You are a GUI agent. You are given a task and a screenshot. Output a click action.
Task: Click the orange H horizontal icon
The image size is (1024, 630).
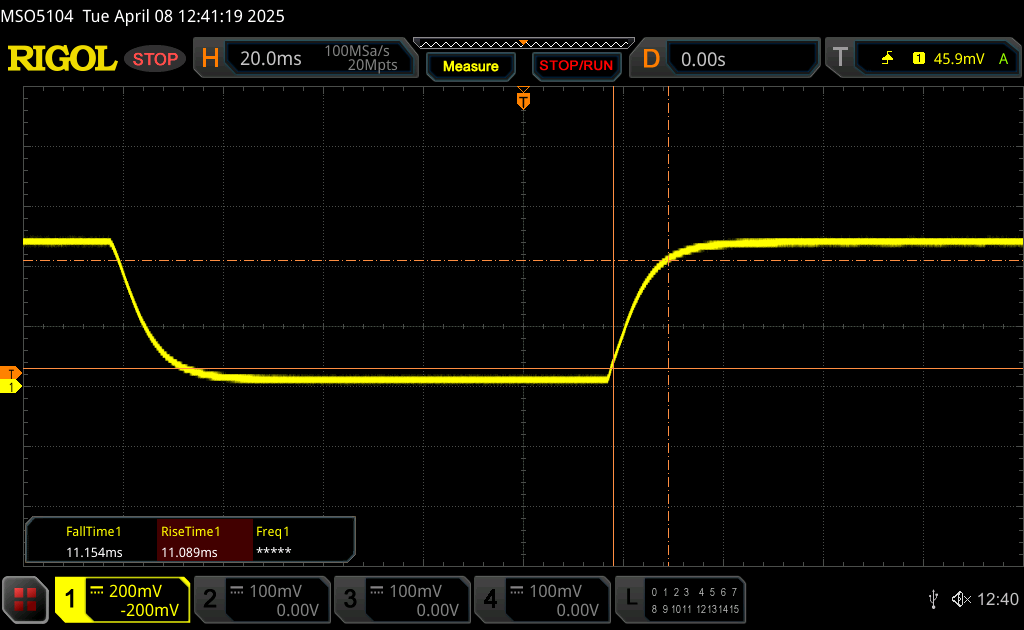click(210, 59)
